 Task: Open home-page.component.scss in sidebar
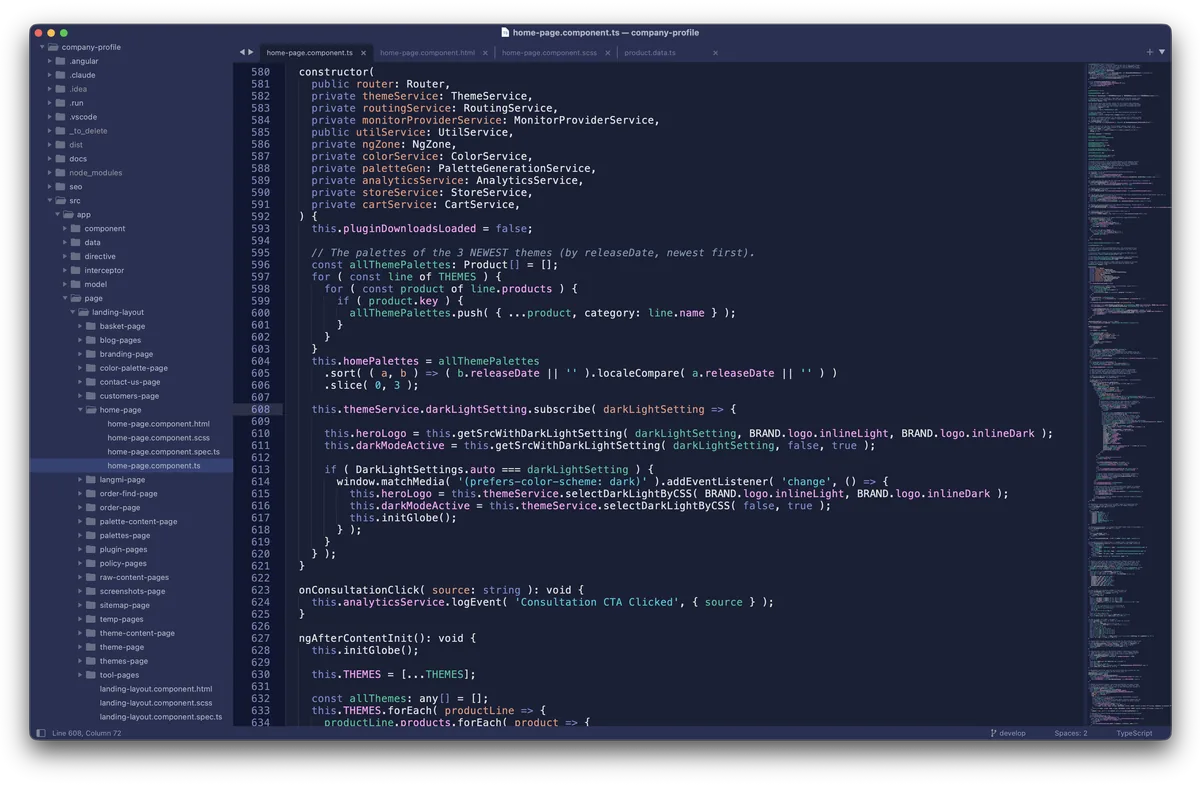click(158, 438)
